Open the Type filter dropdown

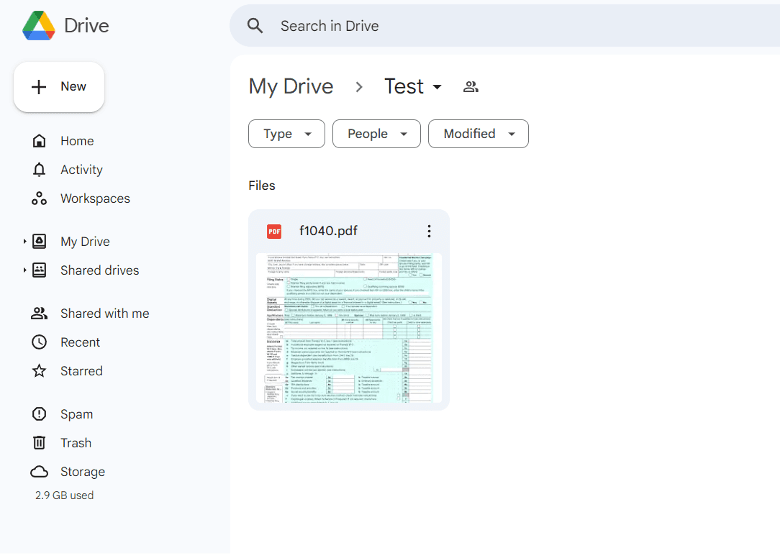[x=286, y=134]
